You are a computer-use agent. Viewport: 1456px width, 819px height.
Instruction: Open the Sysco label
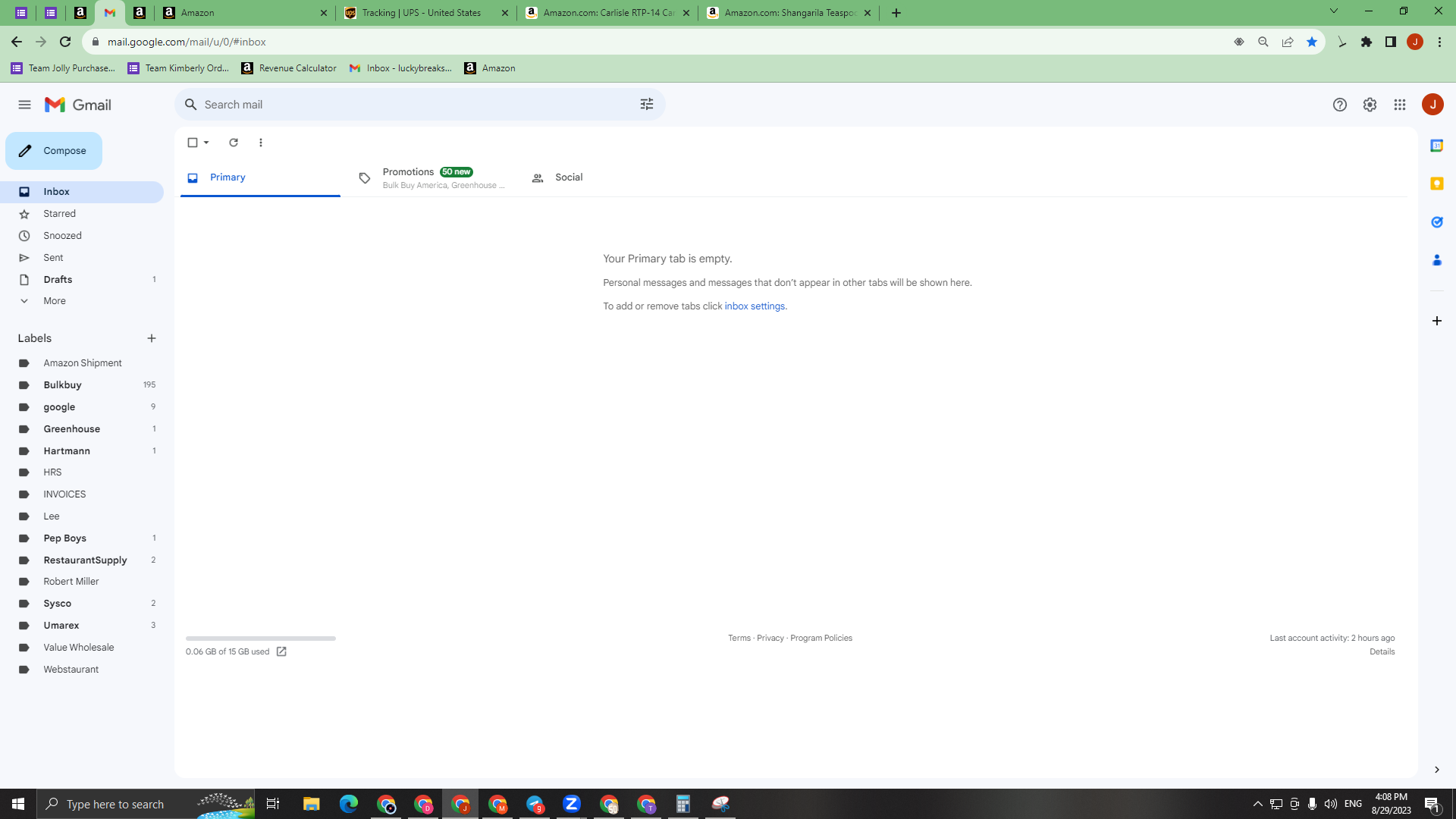click(x=82, y=604)
